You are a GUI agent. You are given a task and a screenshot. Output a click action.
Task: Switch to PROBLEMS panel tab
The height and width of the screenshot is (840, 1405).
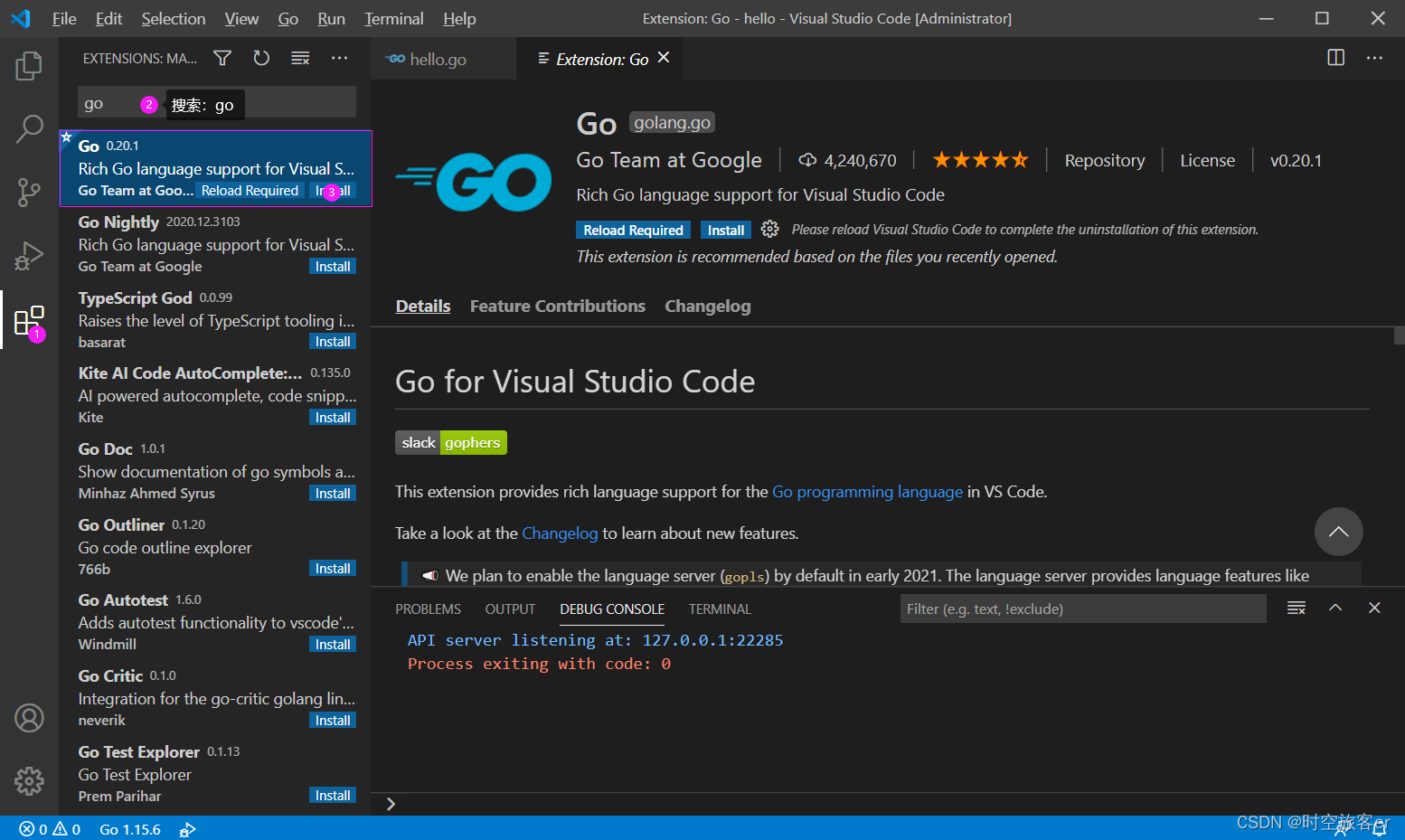(x=428, y=609)
